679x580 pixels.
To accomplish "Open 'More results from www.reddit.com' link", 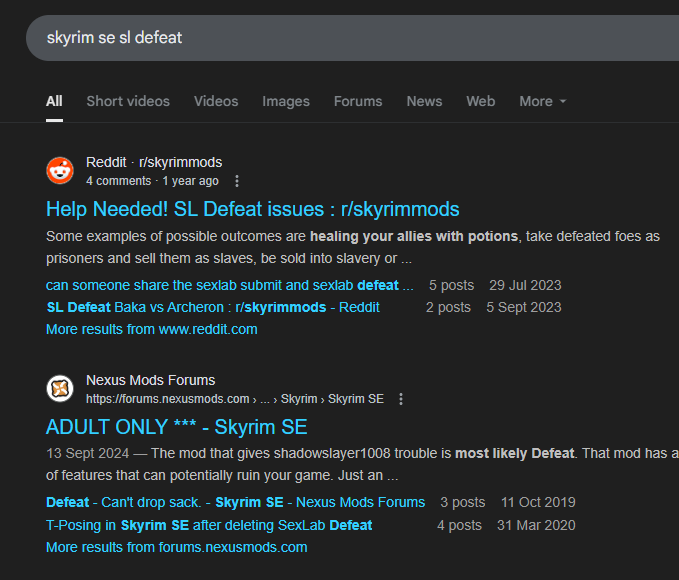I will click(x=152, y=330).
